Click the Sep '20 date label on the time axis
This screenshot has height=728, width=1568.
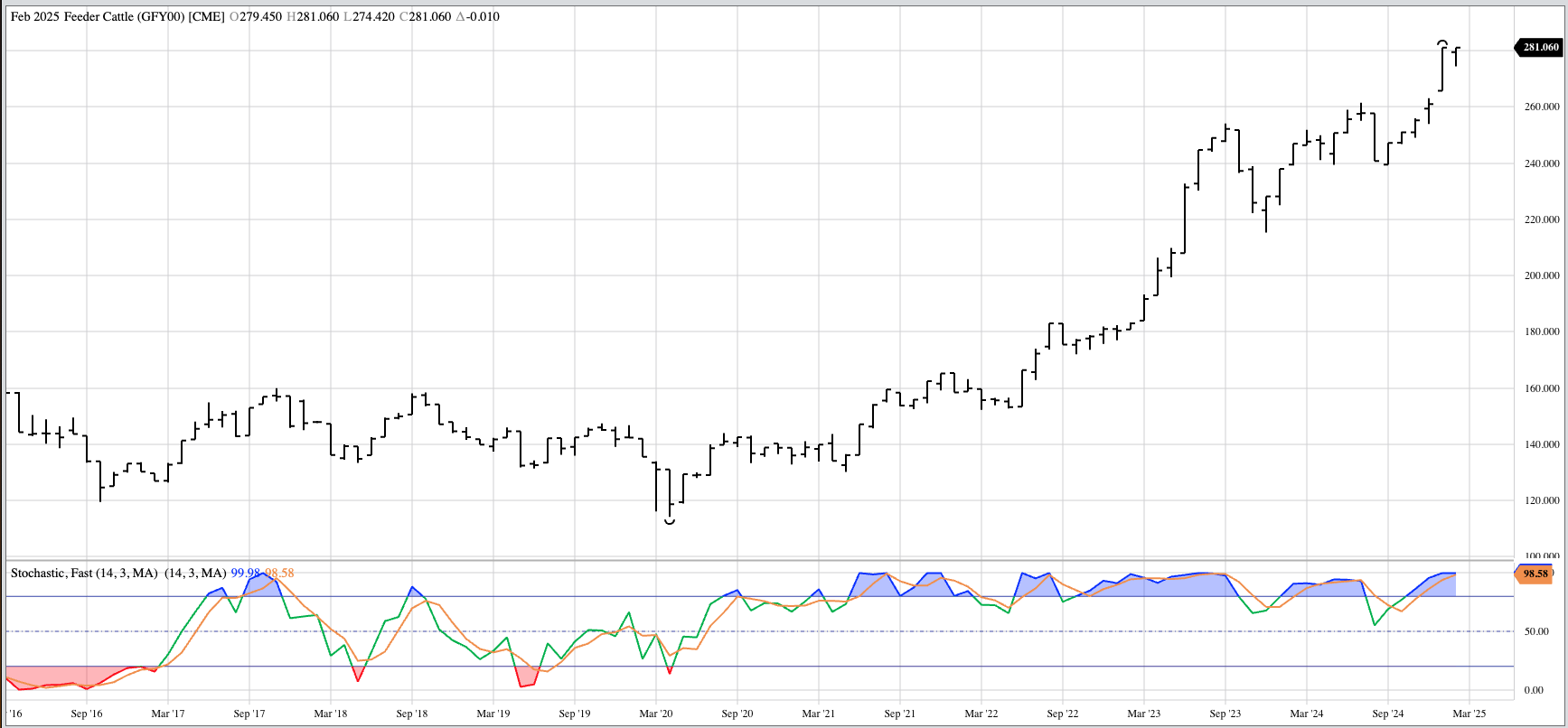(x=737, y=714)
